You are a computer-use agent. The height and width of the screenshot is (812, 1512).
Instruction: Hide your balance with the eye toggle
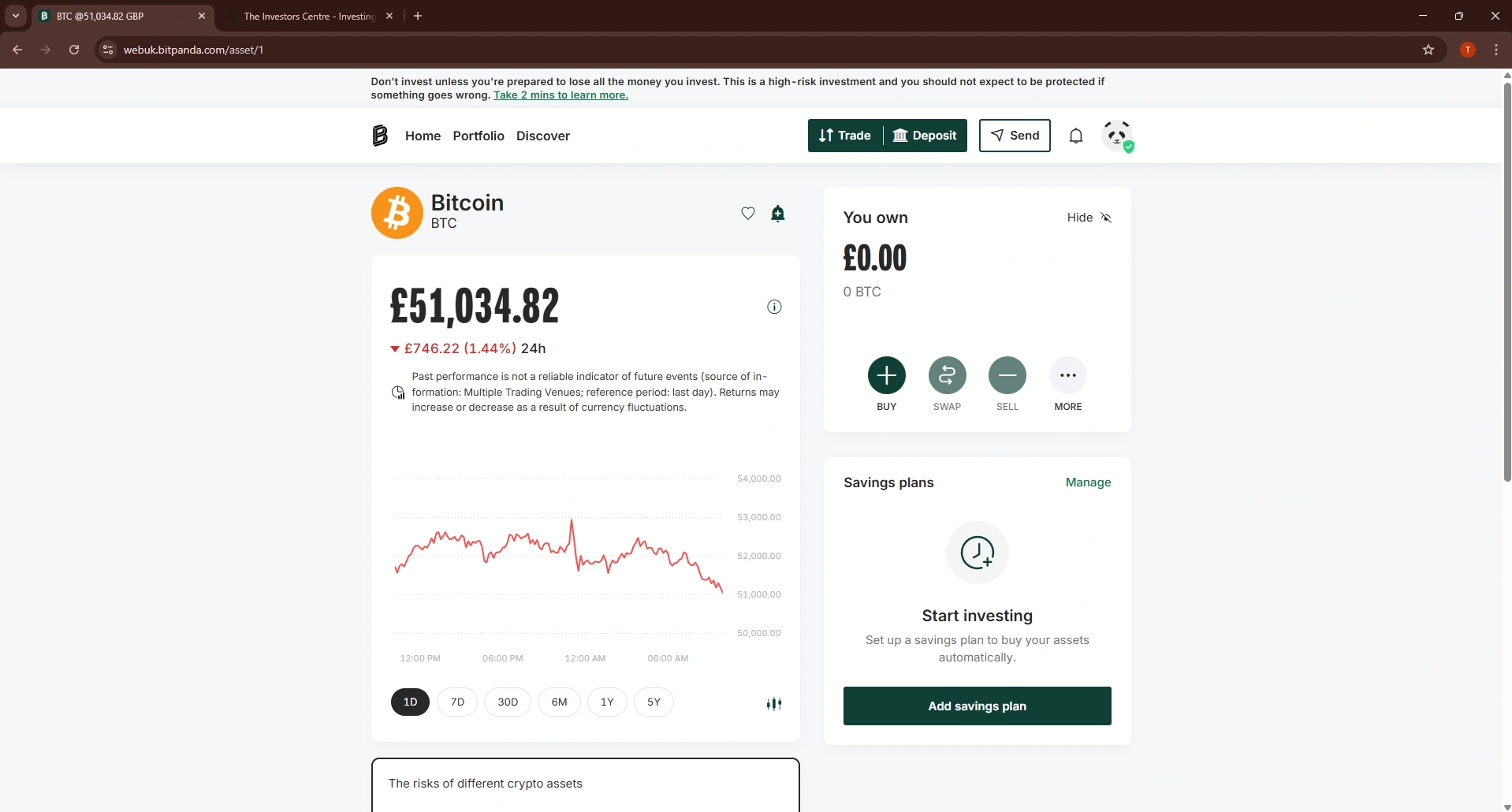1107,218
